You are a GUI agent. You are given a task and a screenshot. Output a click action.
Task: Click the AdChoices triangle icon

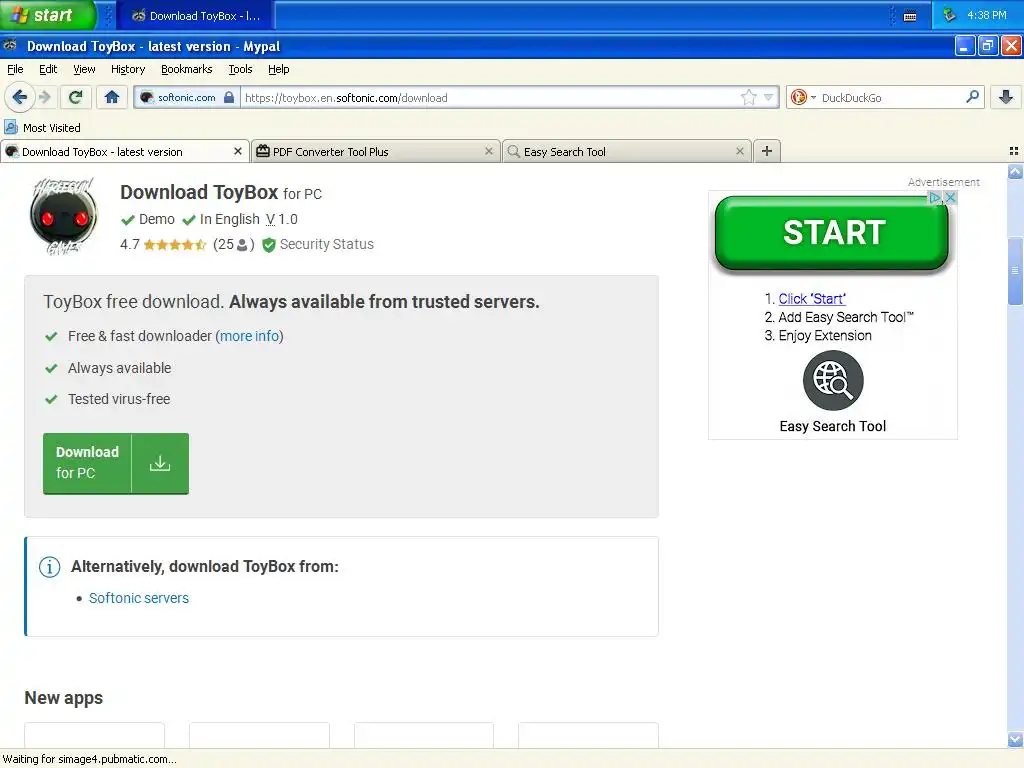pos(936,197)
